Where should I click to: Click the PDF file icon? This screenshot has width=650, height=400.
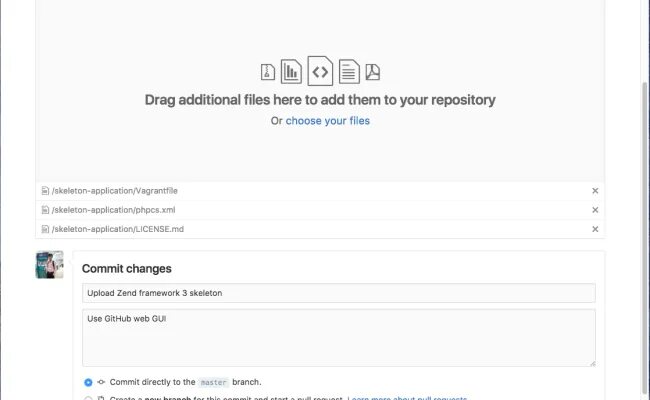(372, 72)
